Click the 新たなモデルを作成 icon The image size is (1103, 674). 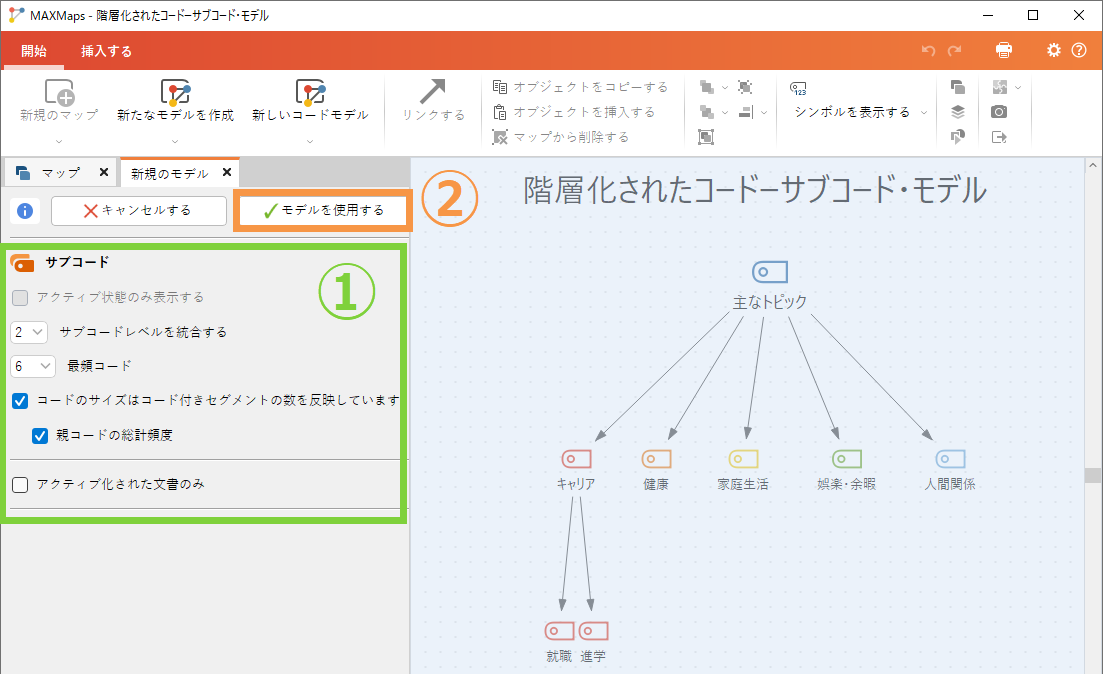[175, 92]
